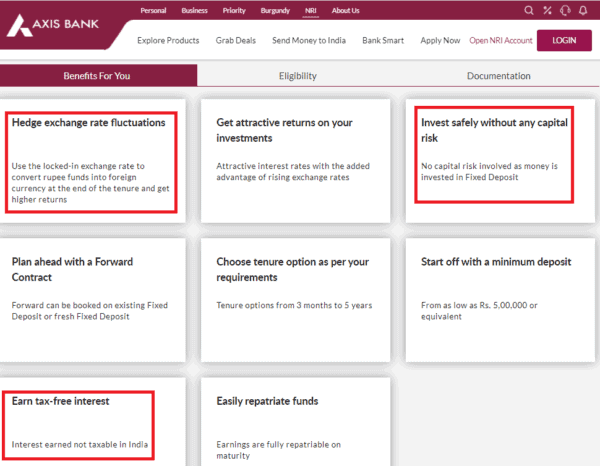Switch to the Documentation tab

click(x=499, y=76)
